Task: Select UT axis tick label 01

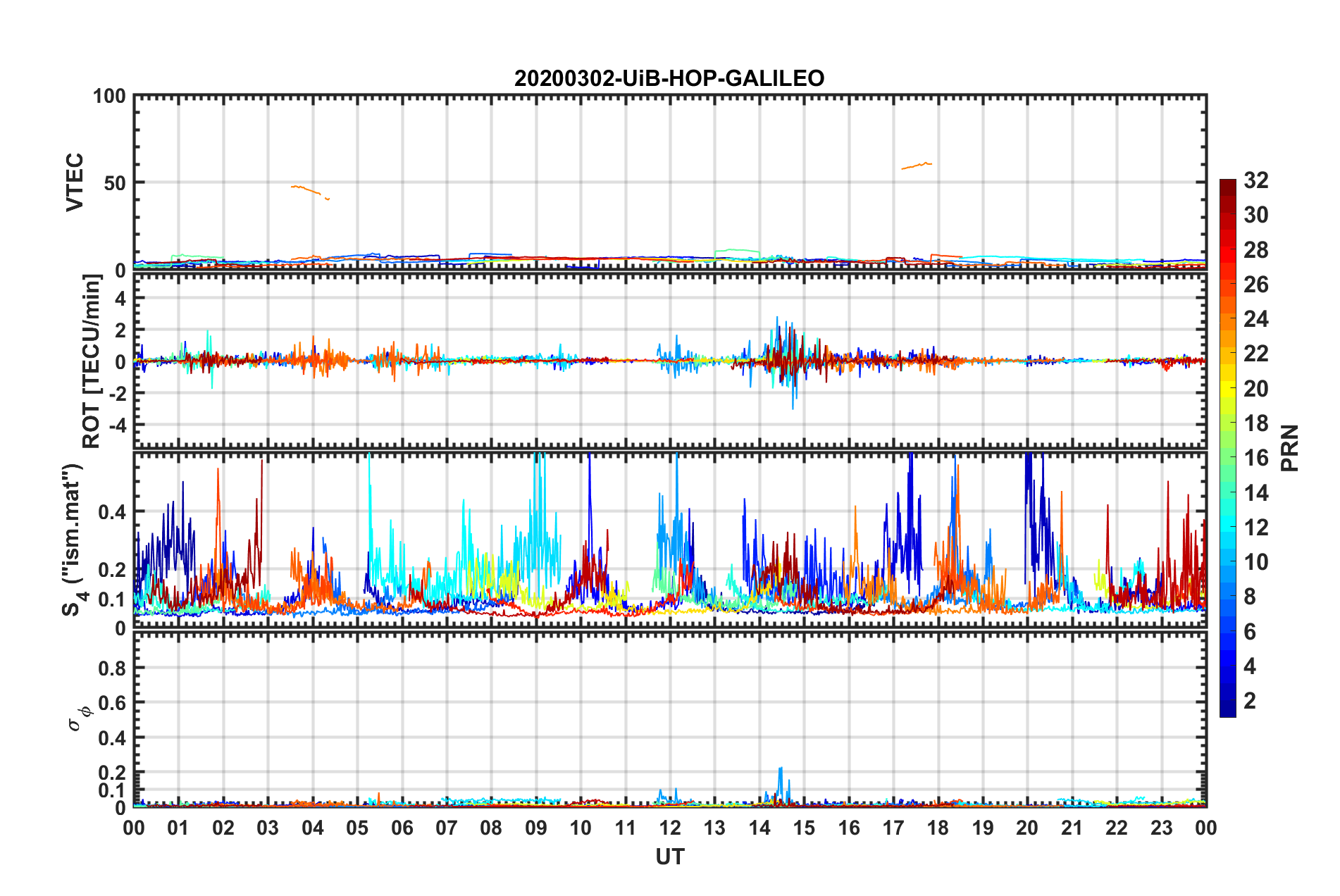Action: (x=178, y=828)
